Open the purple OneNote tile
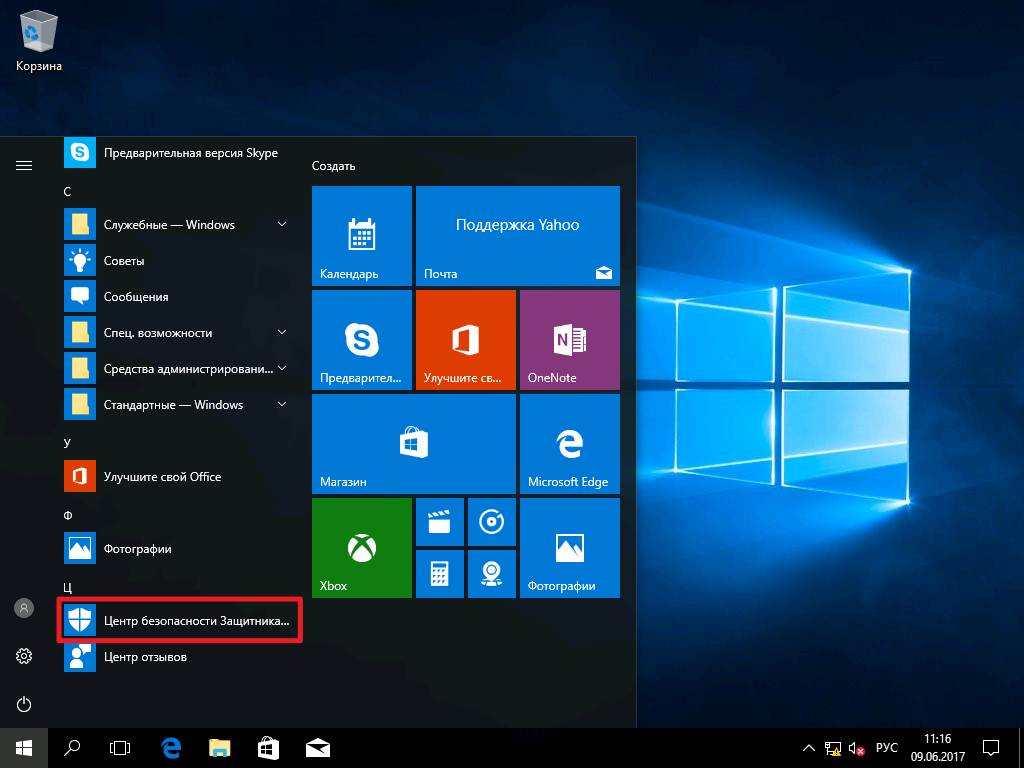Image resolution: width=1024 pixels, height=768 pixels. pos(569,340)
